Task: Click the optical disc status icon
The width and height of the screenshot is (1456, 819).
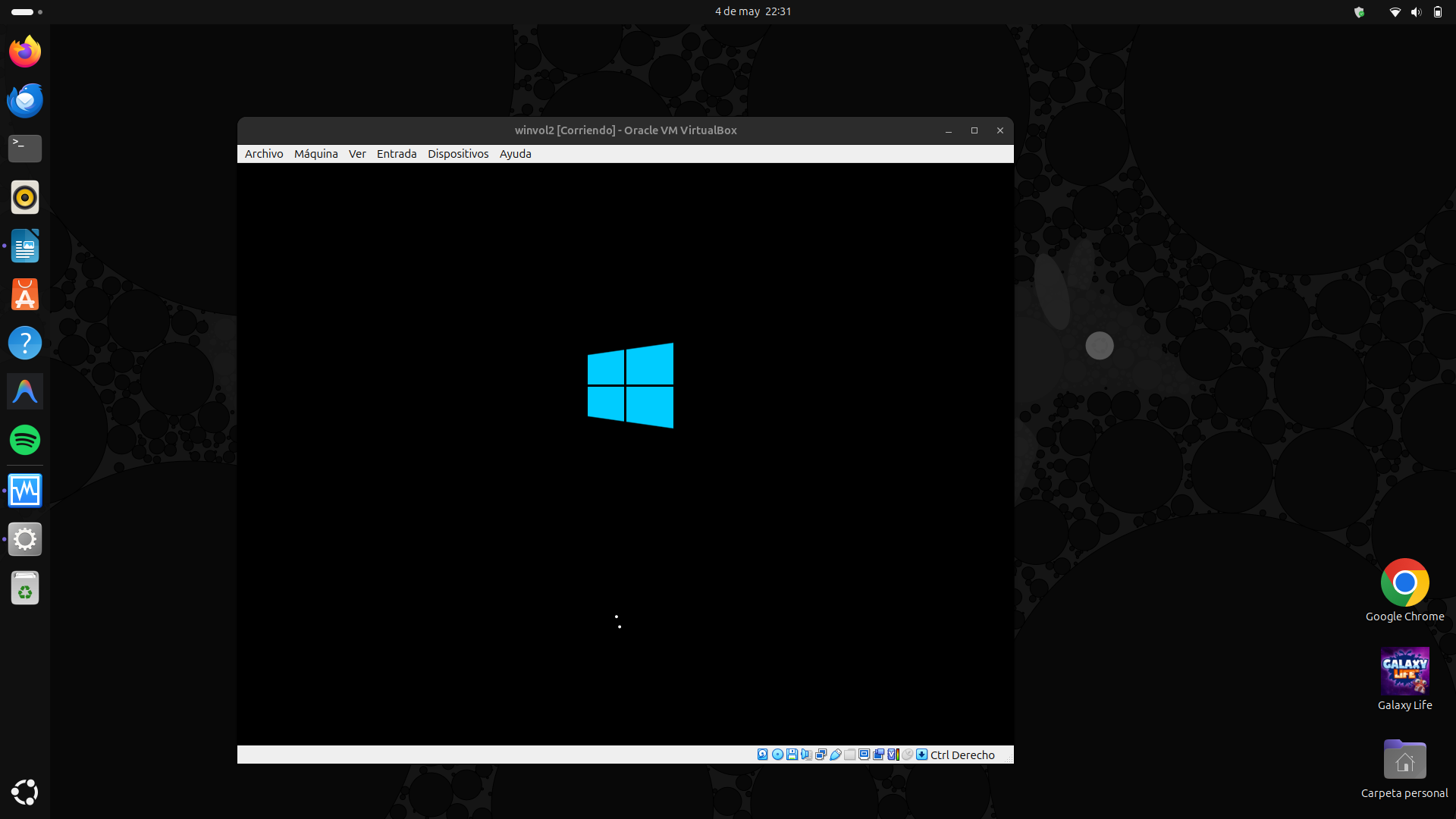Action: tap(777, 755)
